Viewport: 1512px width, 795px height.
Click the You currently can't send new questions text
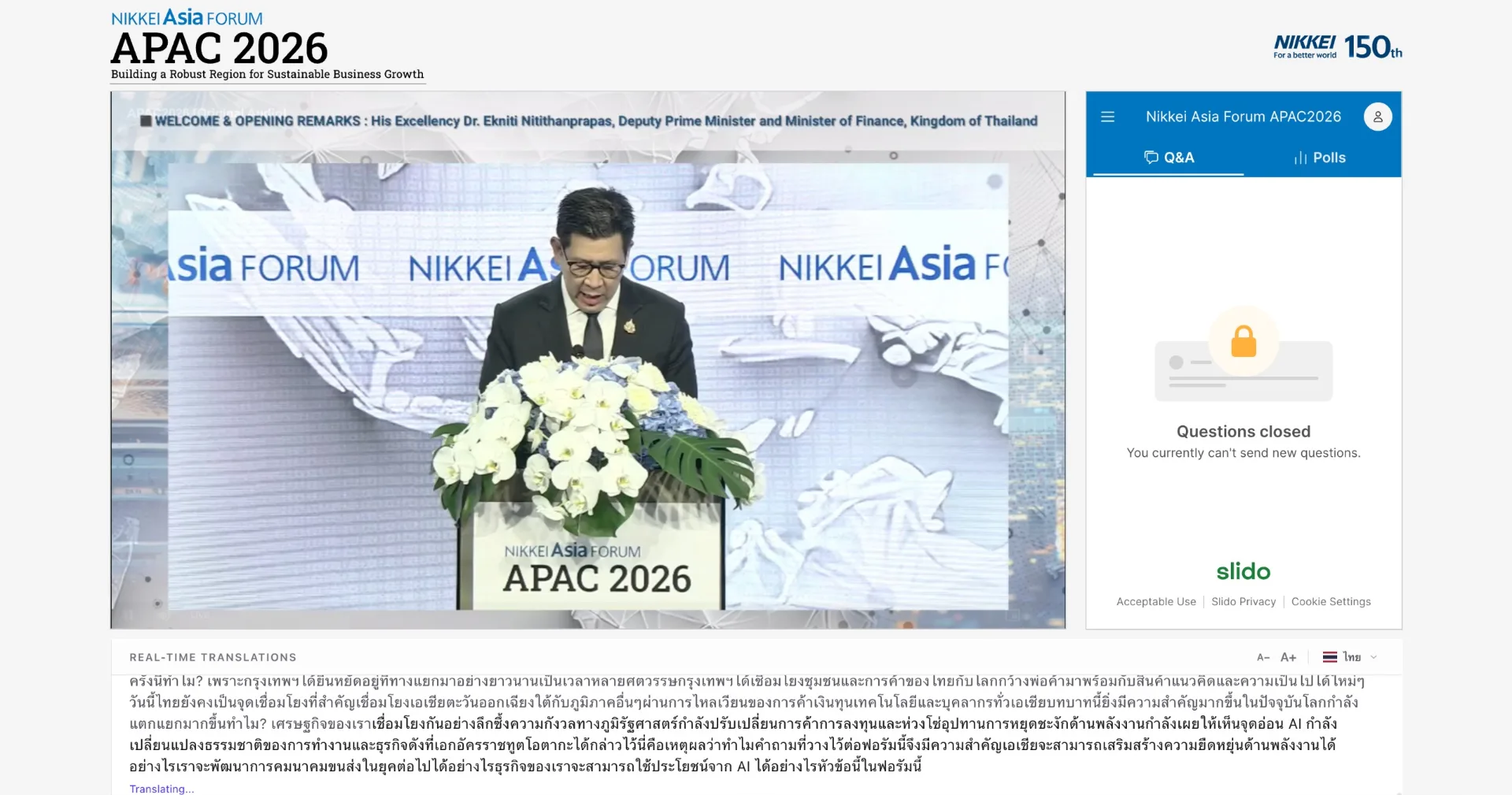1243,453
